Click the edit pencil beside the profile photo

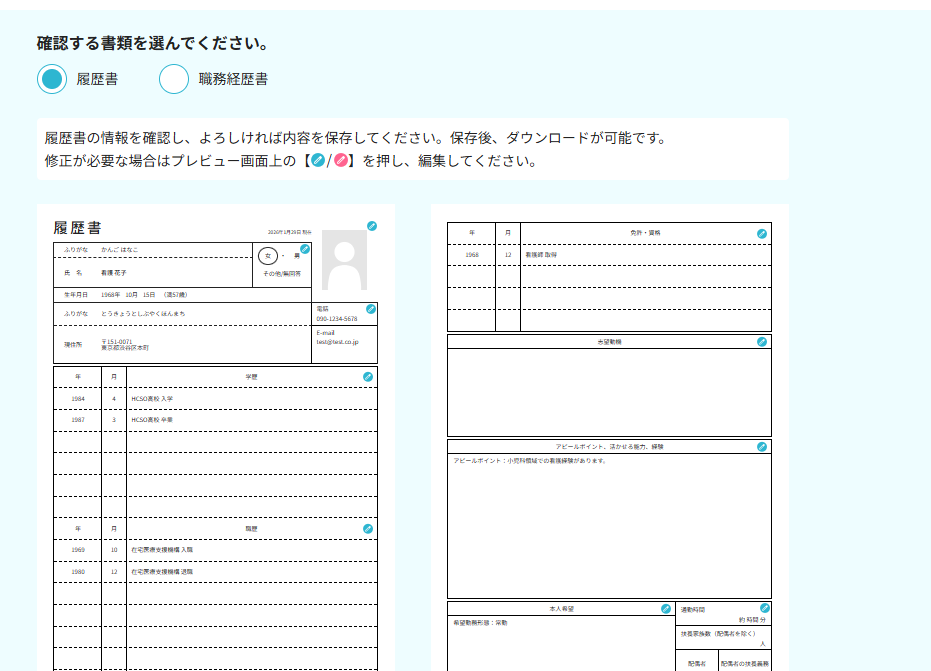(x=372, y=226)
